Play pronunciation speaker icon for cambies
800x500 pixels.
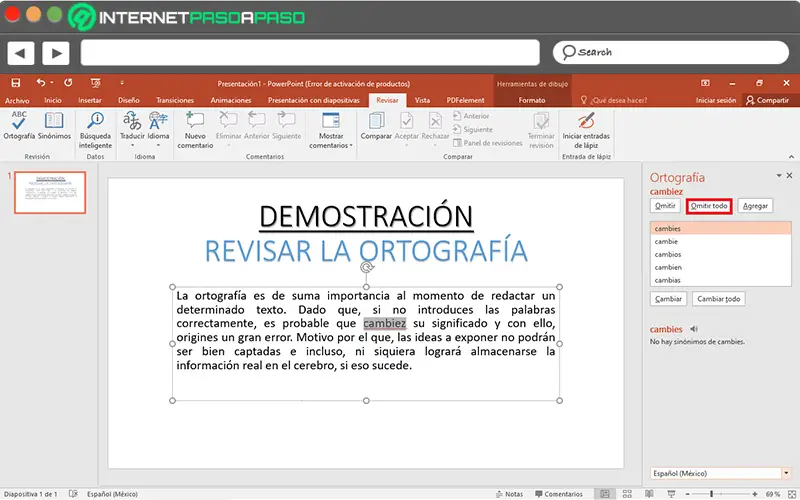point(694,329)
